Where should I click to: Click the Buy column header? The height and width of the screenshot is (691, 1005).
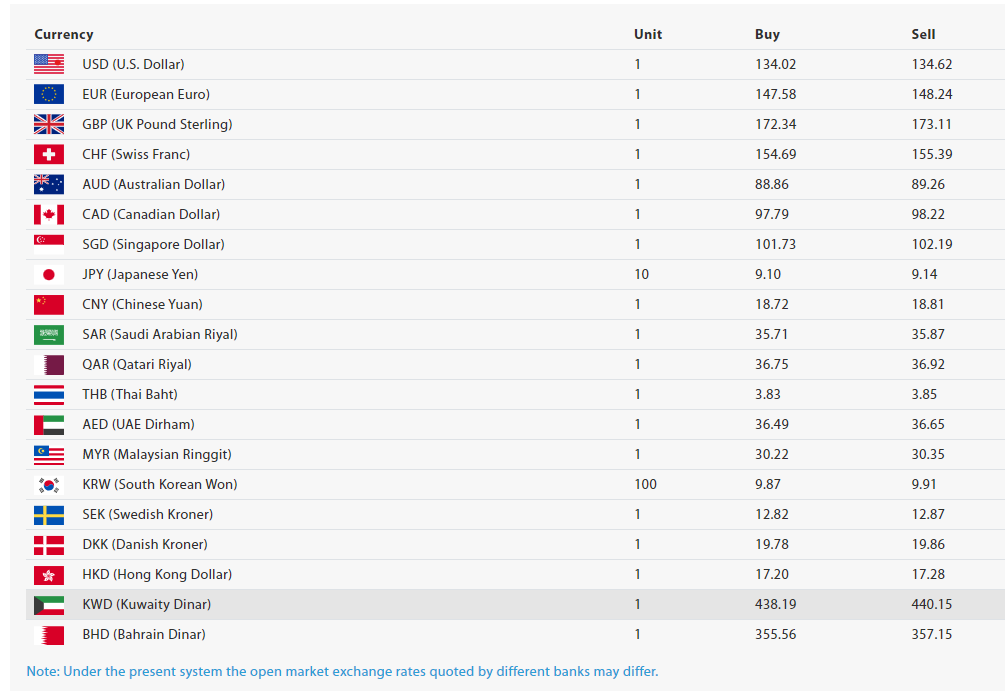pos(767,34)
